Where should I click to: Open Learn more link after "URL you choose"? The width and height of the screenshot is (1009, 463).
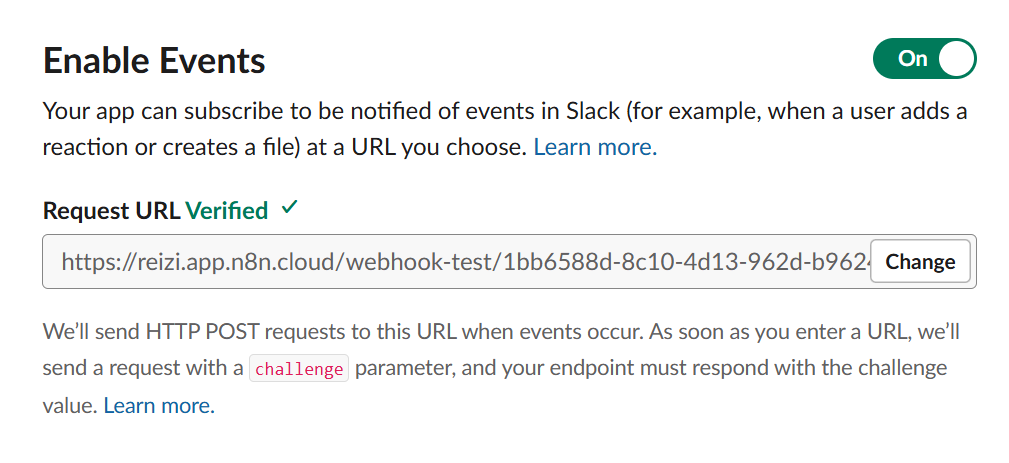pyautogui.click(x=595, y=148)
